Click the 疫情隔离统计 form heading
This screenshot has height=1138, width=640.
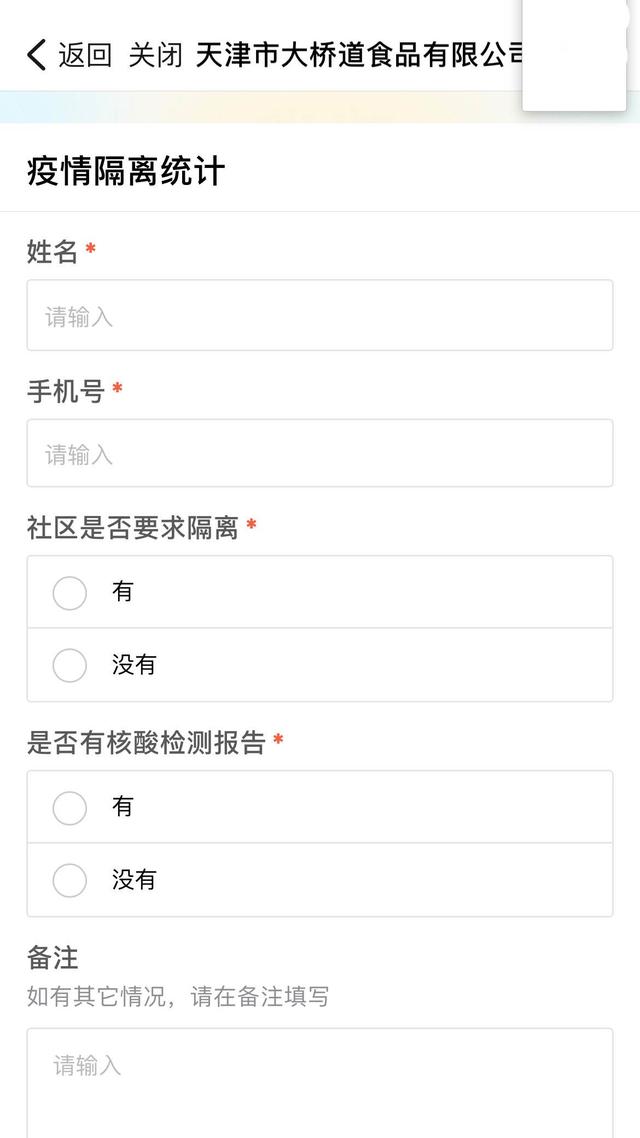[126, 171]
